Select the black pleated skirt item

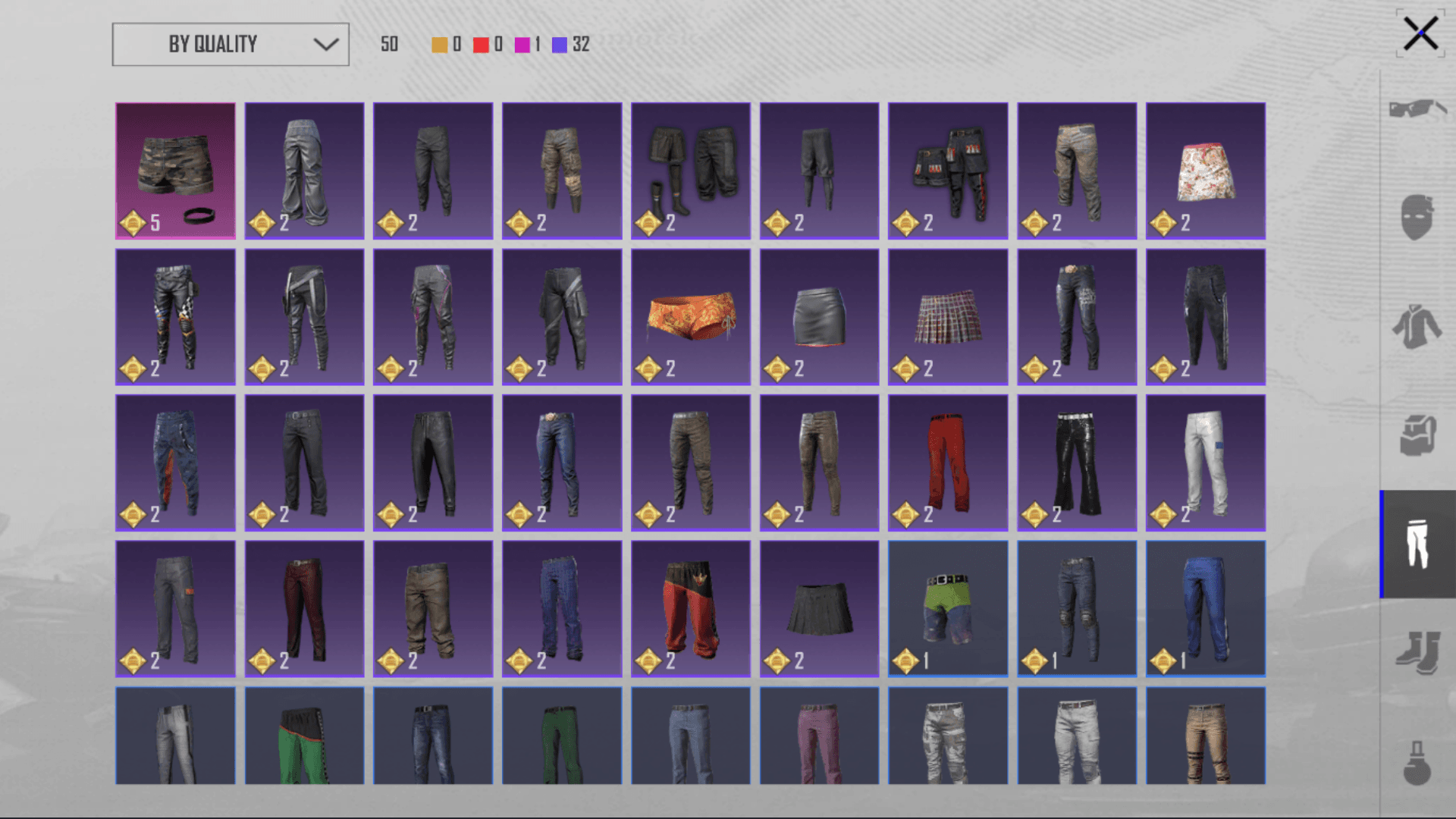tap(820, 609)
